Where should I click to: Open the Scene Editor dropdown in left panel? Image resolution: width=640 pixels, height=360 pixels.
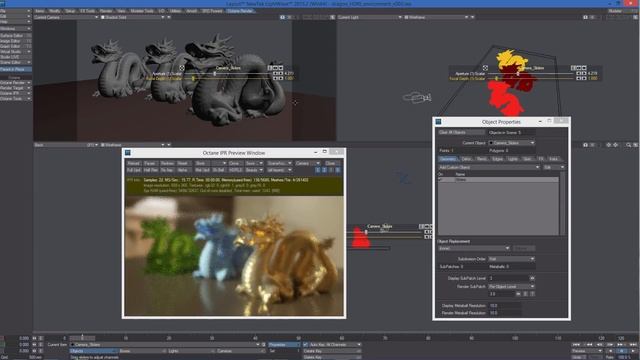[x=16, y=62]
